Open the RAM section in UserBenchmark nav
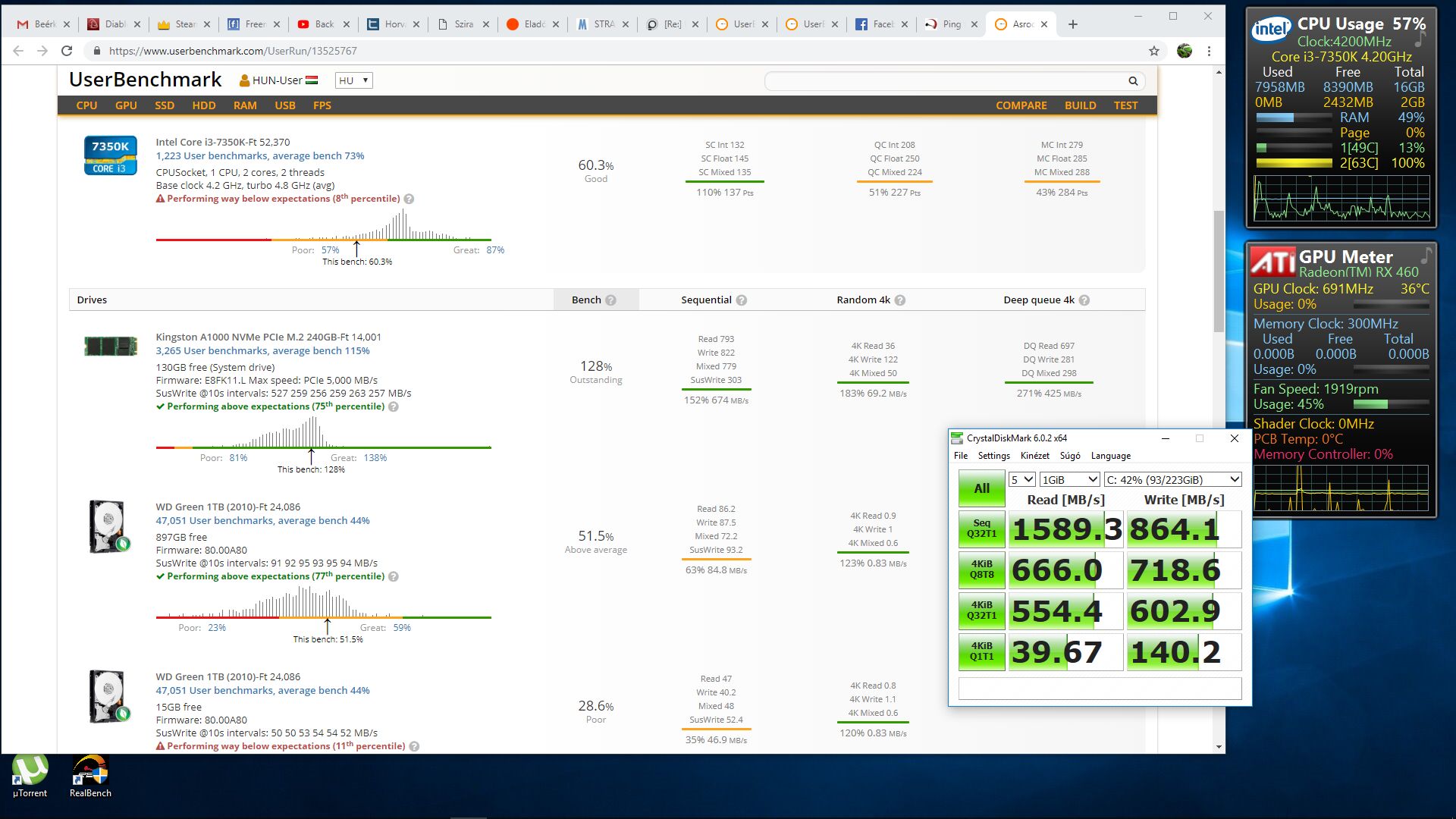The height and width of the screenshot is (819, 1456). click(x=245, y=105)
